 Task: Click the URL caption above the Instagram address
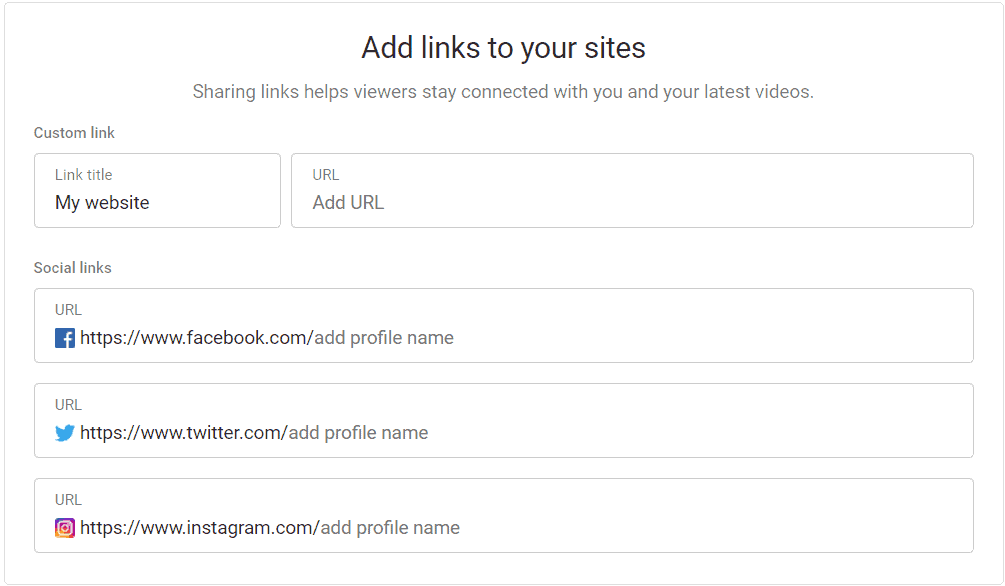tap(68, 500)
